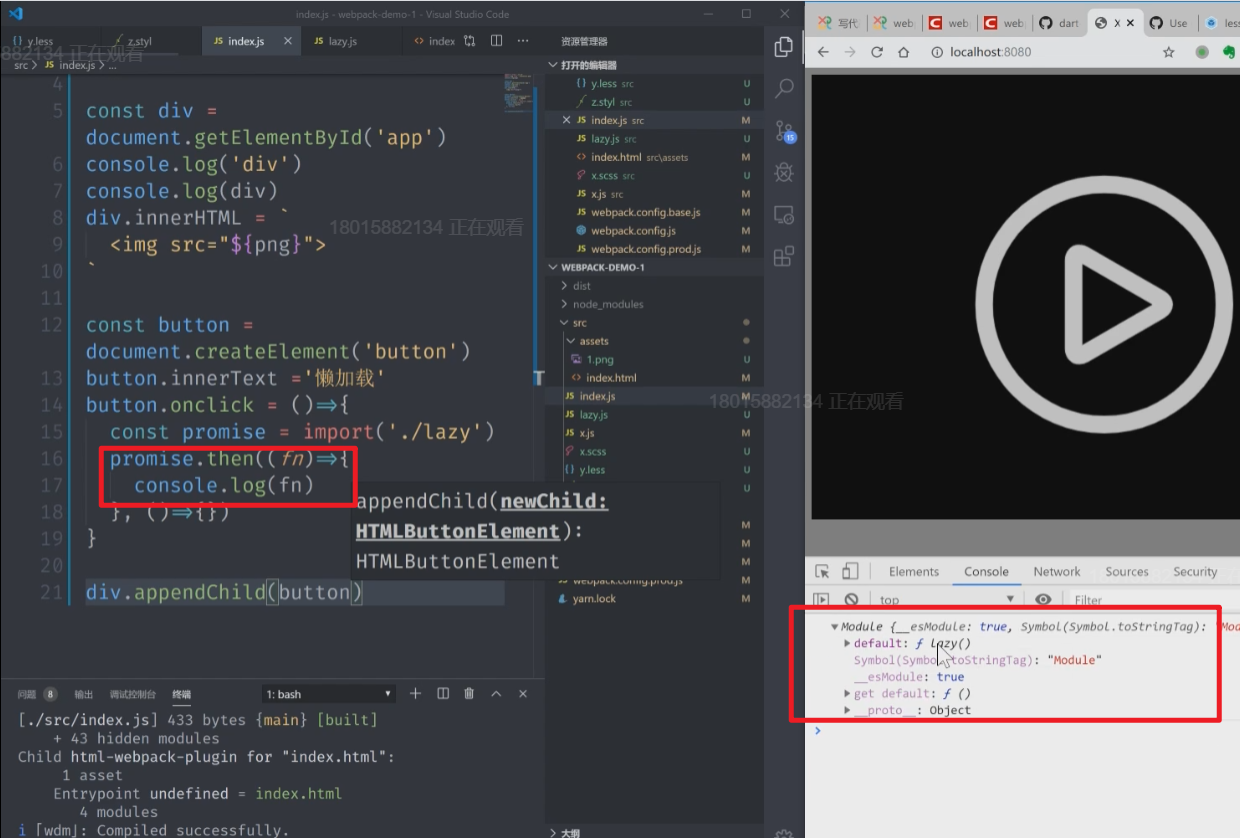Image resolution: width=1240 pixels, height=838 pixels.
Task: Clear the DevTools console
Action: click(851, 599)
